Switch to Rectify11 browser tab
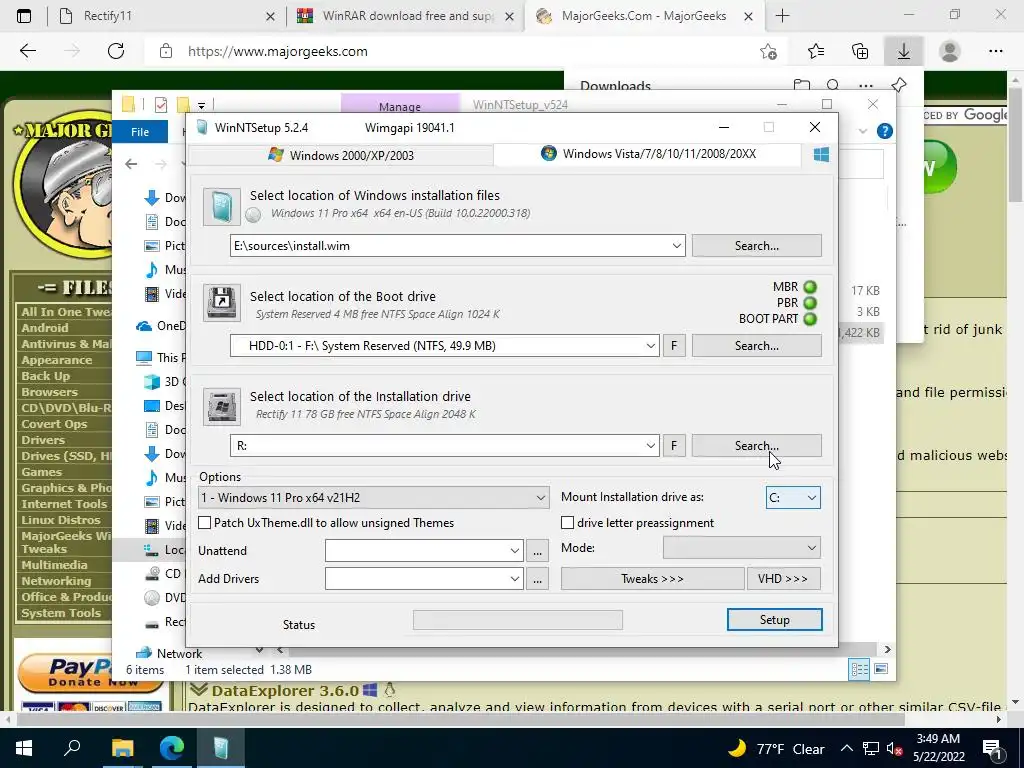The image size is (1024, 768). click(167, 16)
